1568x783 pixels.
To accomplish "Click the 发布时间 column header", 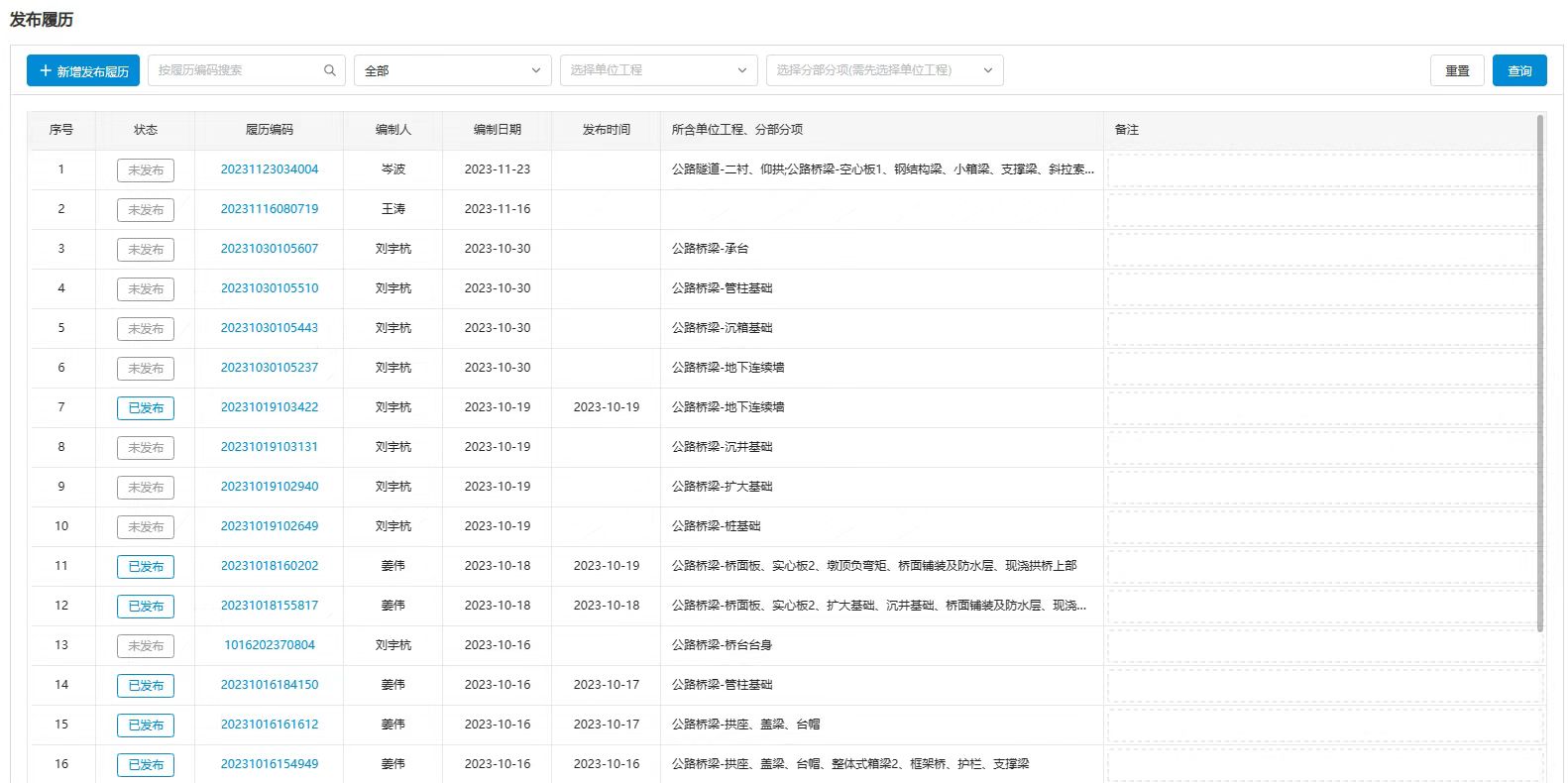I will pyautogui.click(x=607, y=130).
